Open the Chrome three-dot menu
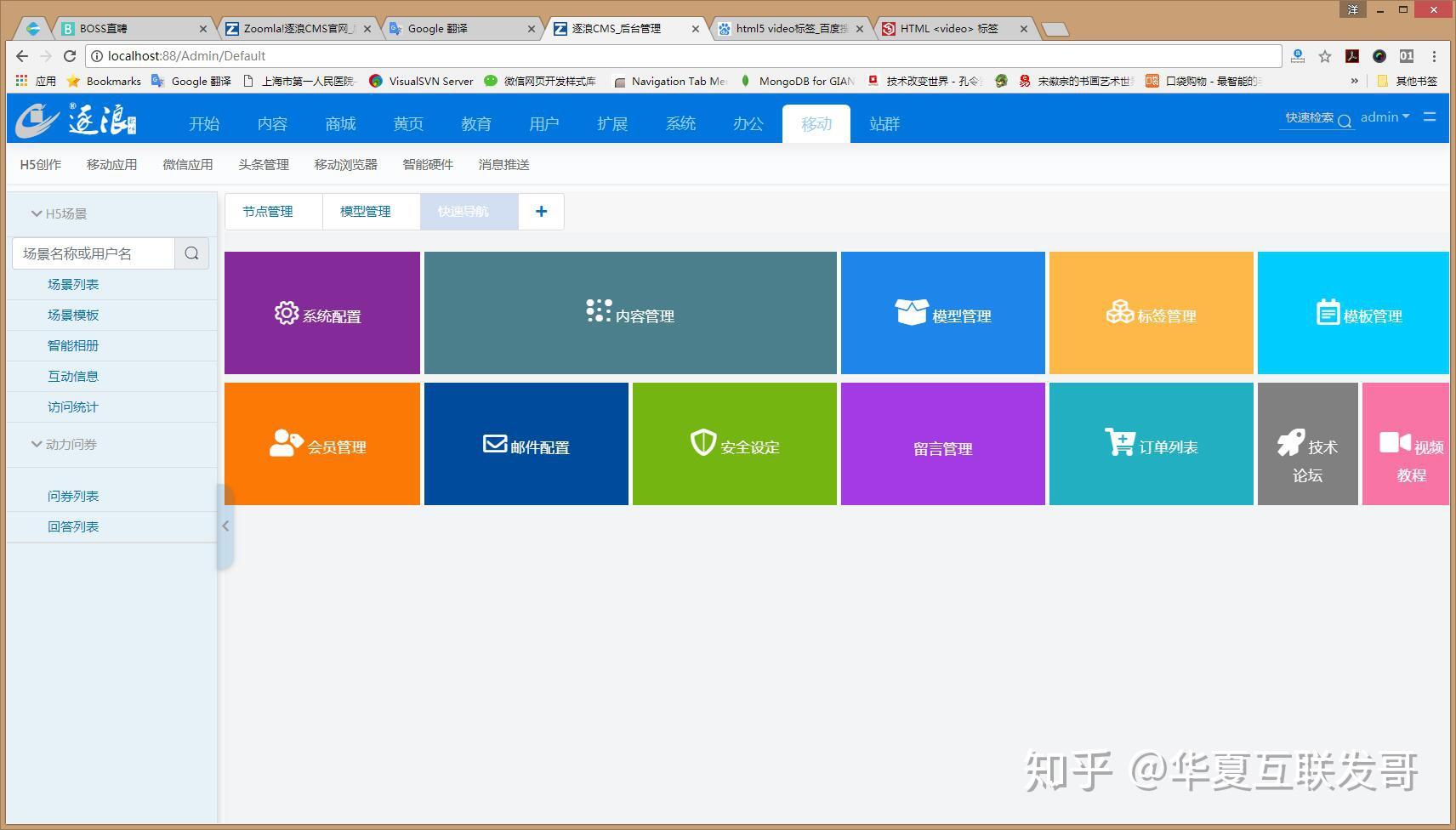The image size is (1456, 830). (1434, 56)
